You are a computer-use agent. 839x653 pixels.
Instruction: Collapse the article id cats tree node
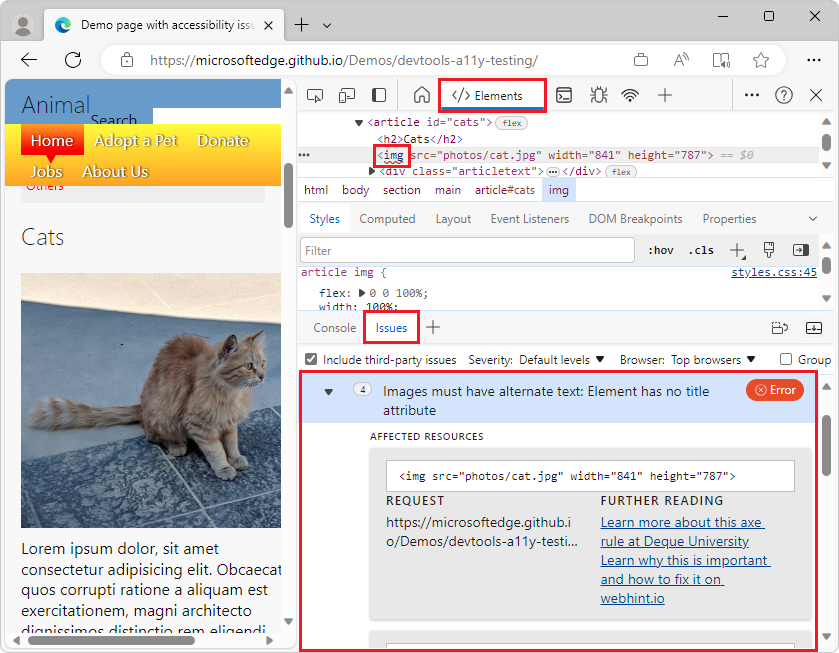pyautogui.click(x=358, y=122)
